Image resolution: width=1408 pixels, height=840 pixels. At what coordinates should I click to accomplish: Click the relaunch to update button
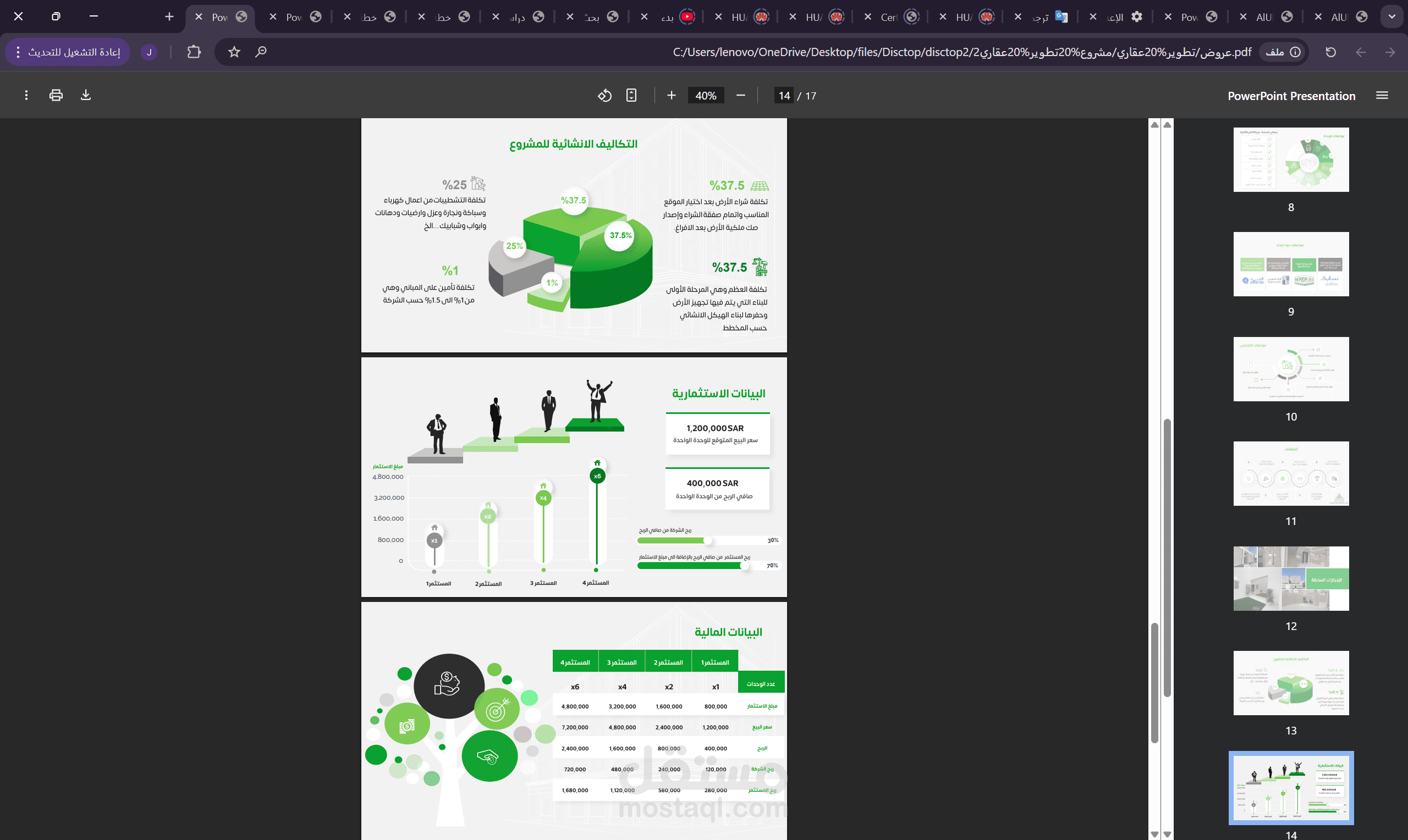pos(68,52)
